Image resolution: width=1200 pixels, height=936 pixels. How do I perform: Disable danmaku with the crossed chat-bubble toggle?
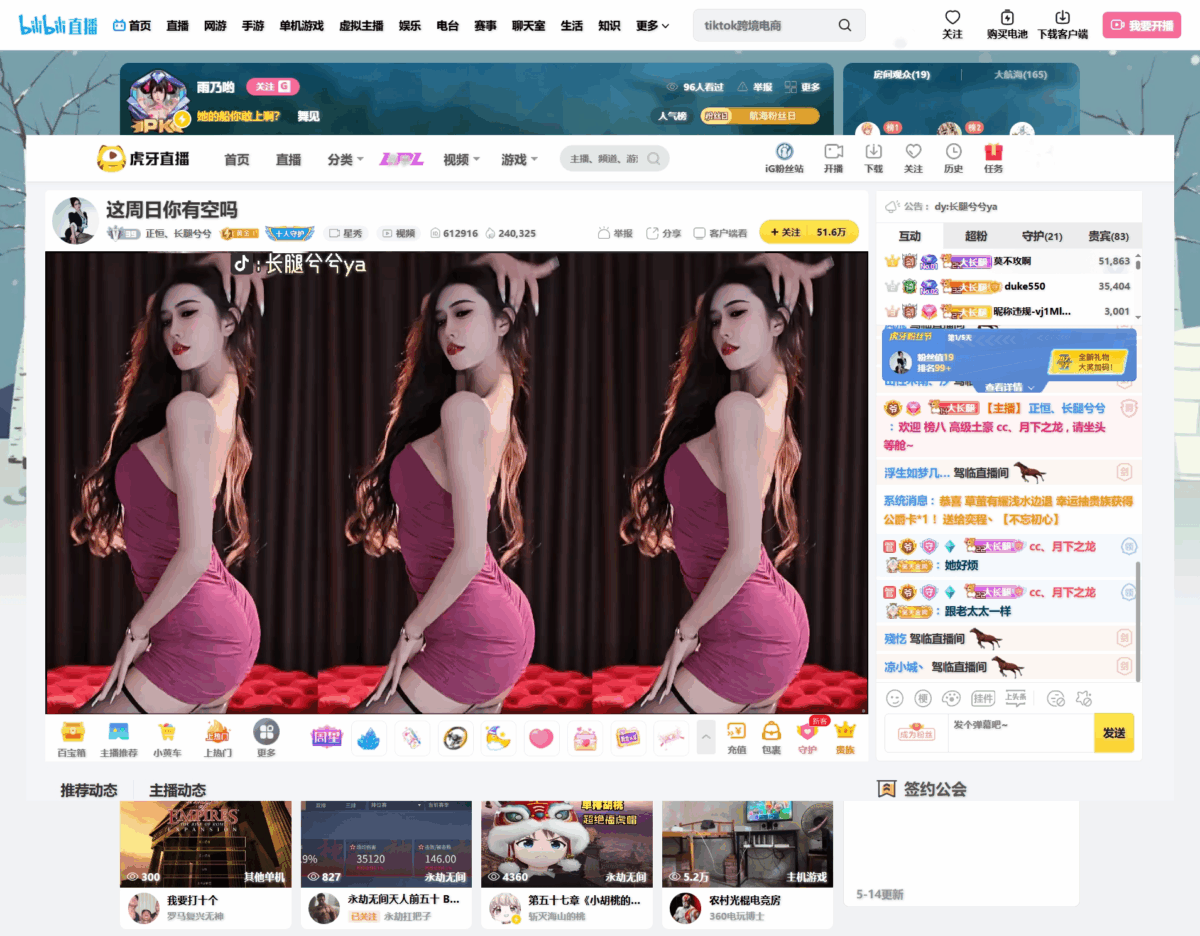[1056, 700]
